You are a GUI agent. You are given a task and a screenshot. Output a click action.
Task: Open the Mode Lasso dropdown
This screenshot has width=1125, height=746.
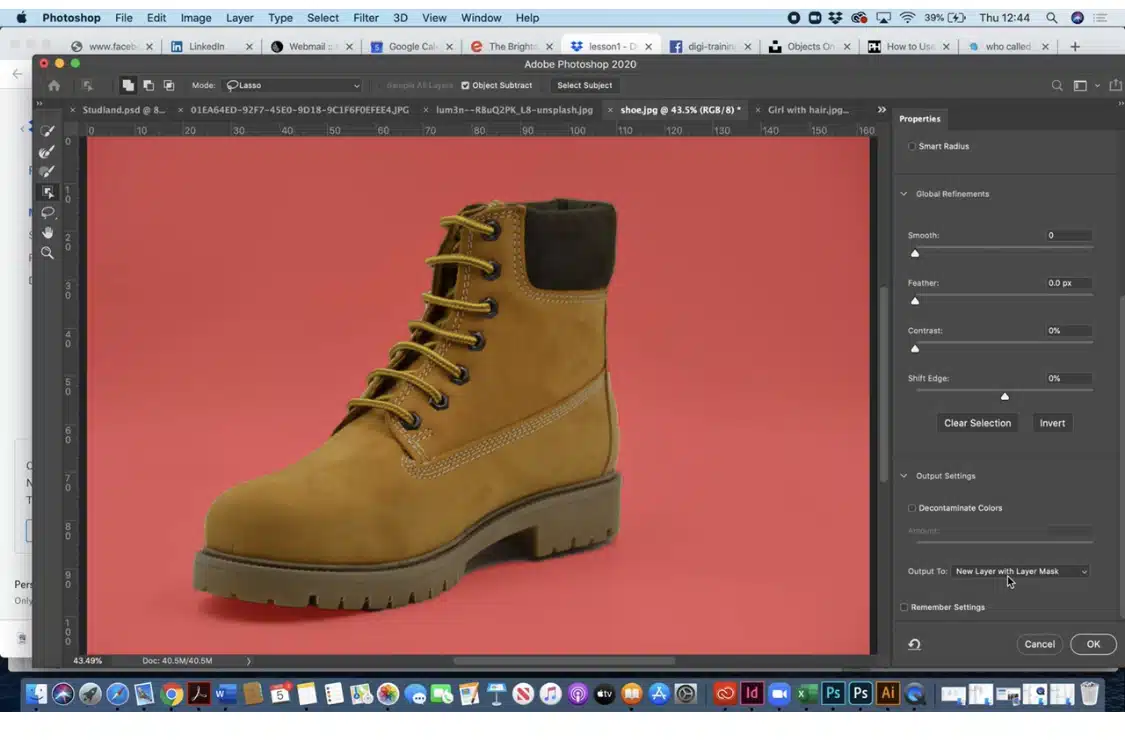[291, 86]
